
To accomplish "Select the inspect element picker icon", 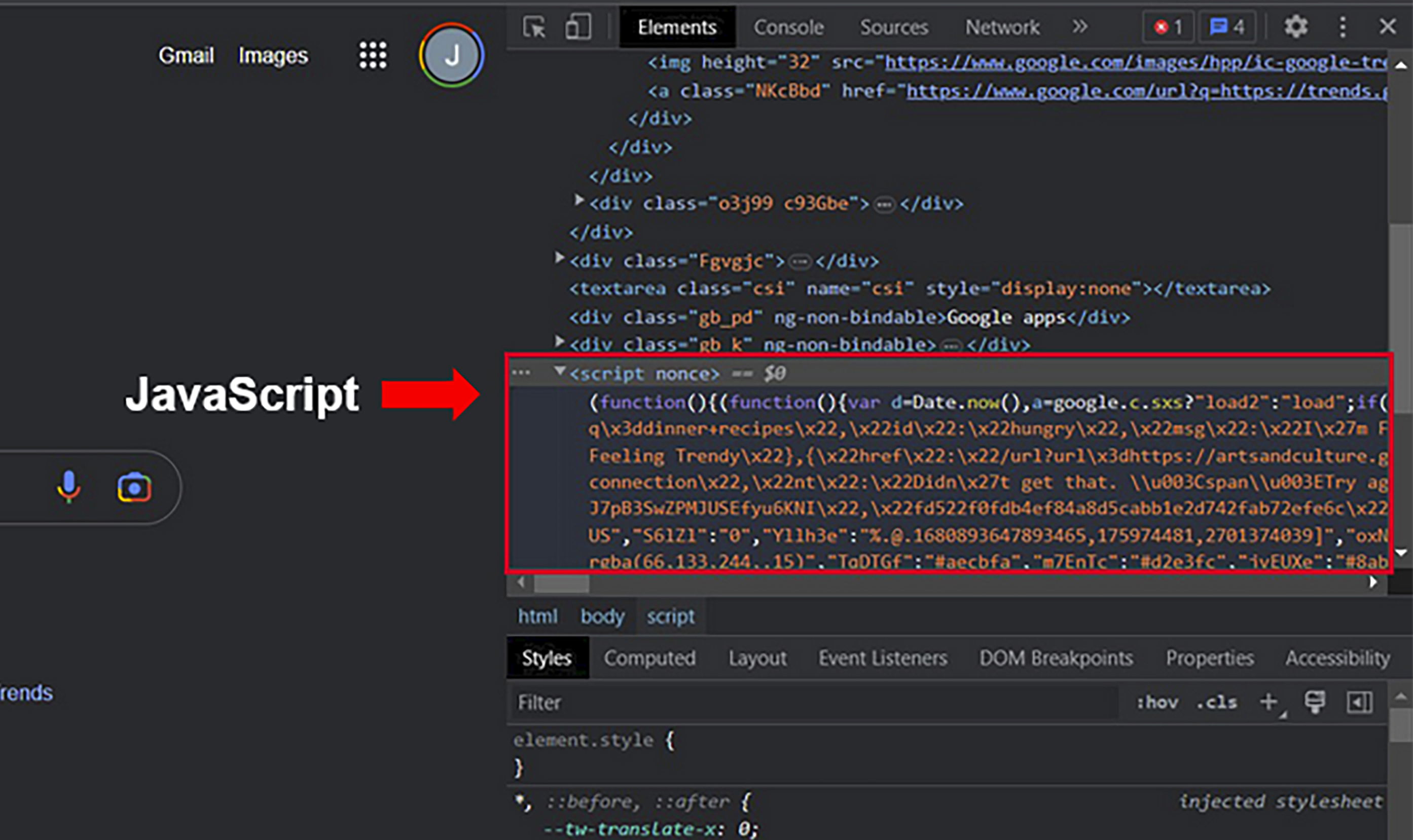I will 534,26.
